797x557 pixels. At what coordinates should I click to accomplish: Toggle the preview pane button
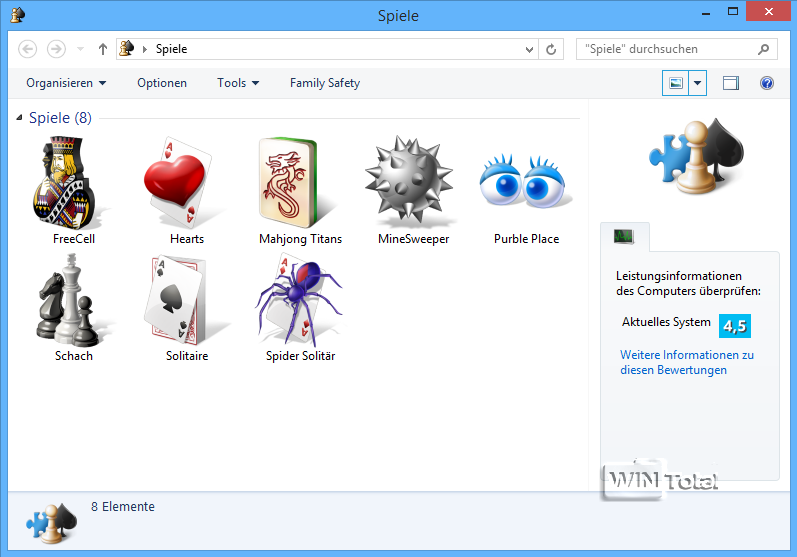click(730, 83)
